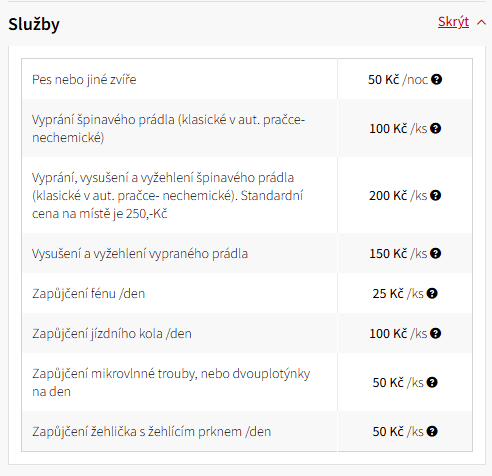Click Zapůjčení jízdního kola /den text
Viewport: 492px width, 476px height.
pos(112,334)
